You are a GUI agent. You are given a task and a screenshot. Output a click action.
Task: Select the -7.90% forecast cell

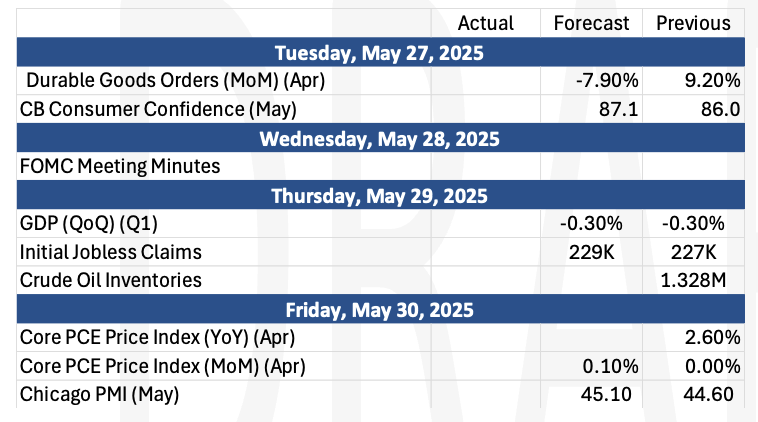(x=591, y=80)
